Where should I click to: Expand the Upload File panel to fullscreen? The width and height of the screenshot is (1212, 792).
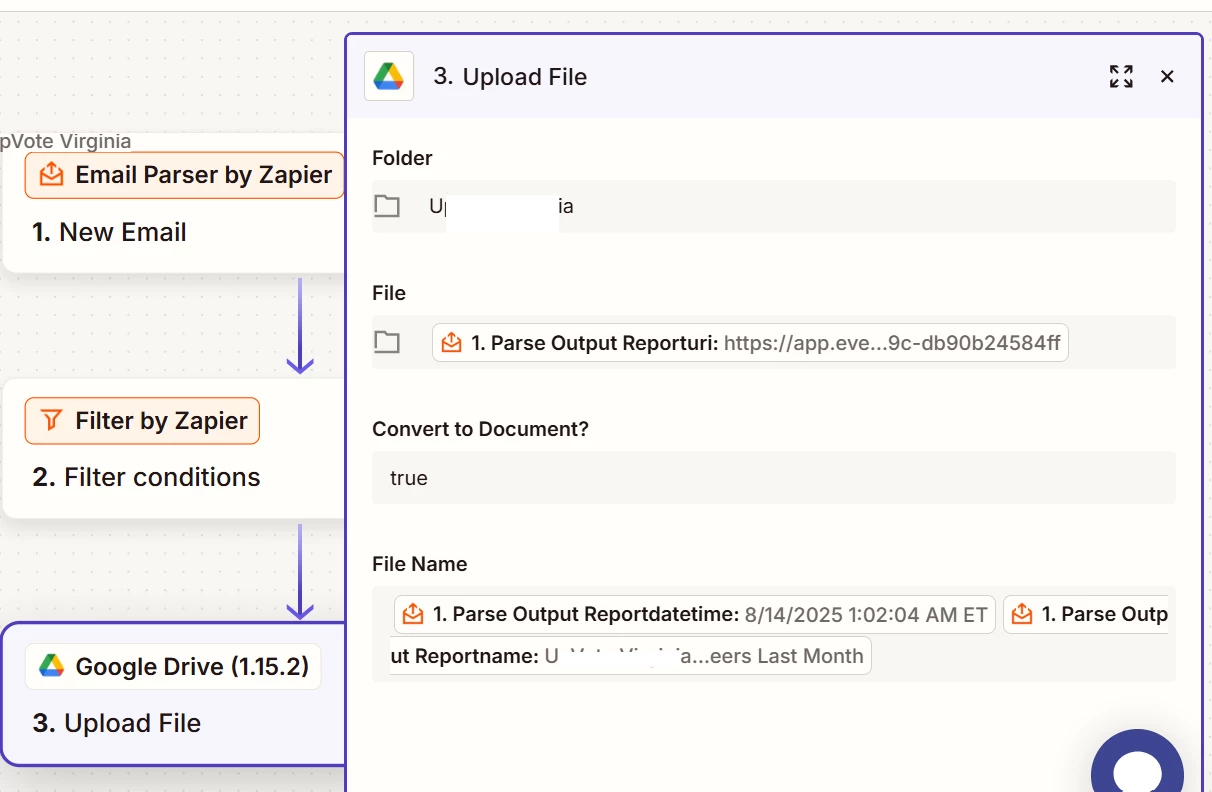1121,77
